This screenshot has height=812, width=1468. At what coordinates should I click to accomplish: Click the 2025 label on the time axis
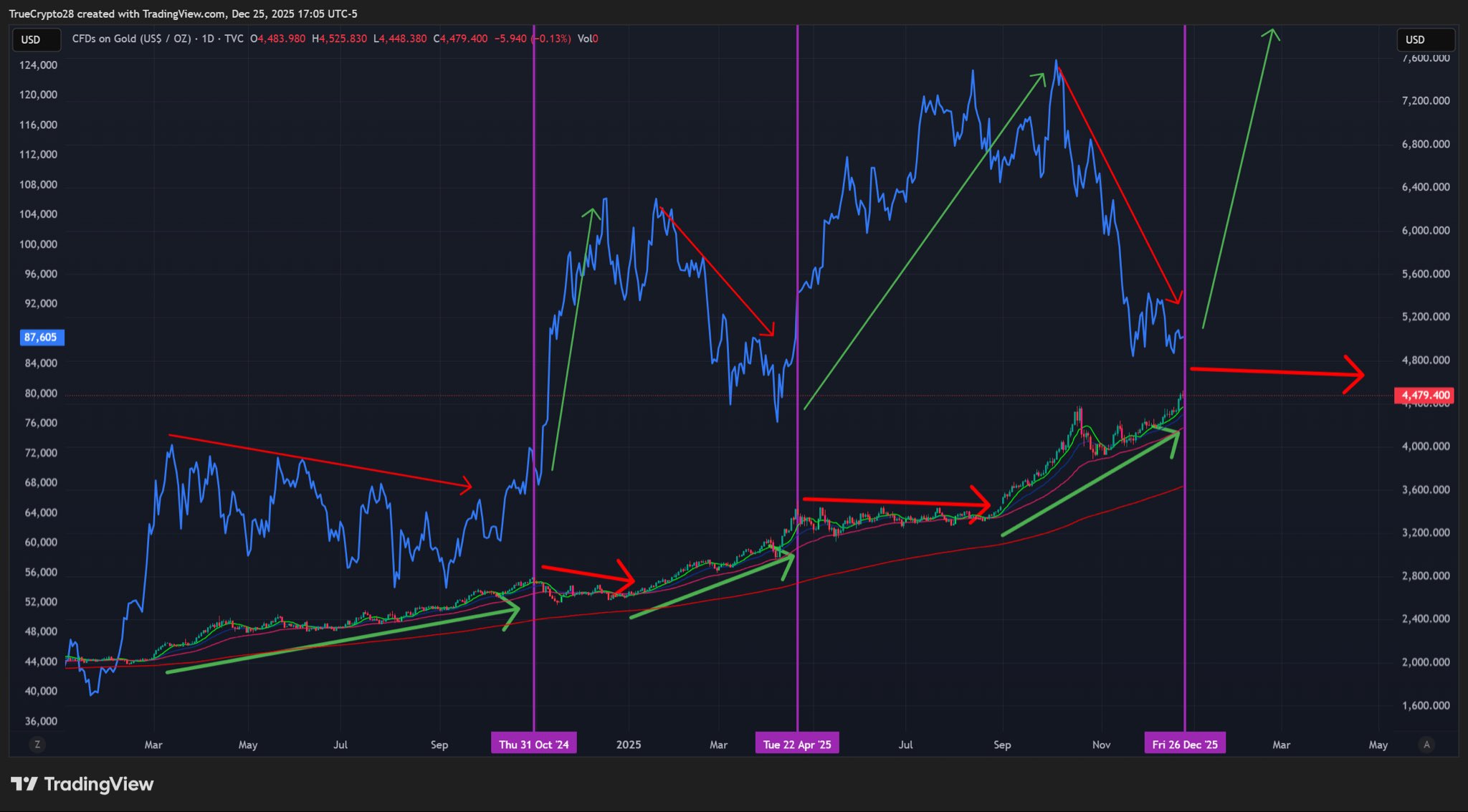click(x=629, y=745)
